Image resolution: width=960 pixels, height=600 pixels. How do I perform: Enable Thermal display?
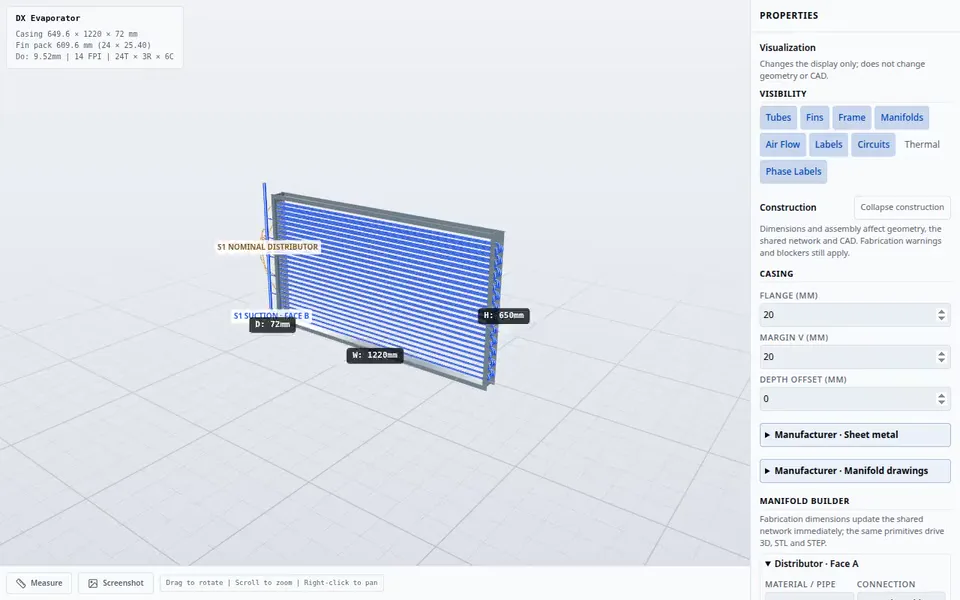pos(921,144)
